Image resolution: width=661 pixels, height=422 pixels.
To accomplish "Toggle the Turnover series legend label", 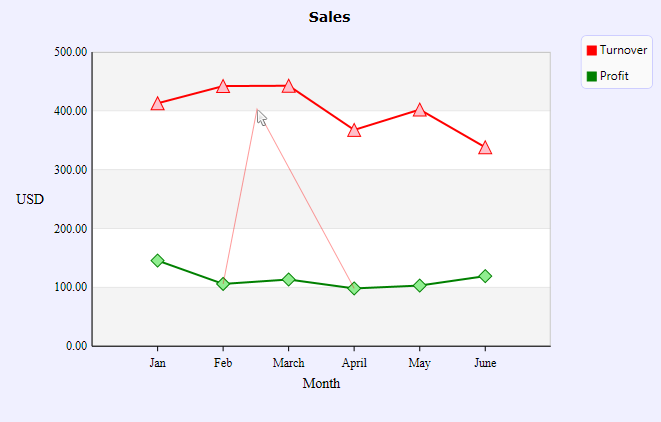I will coord(623,50).
